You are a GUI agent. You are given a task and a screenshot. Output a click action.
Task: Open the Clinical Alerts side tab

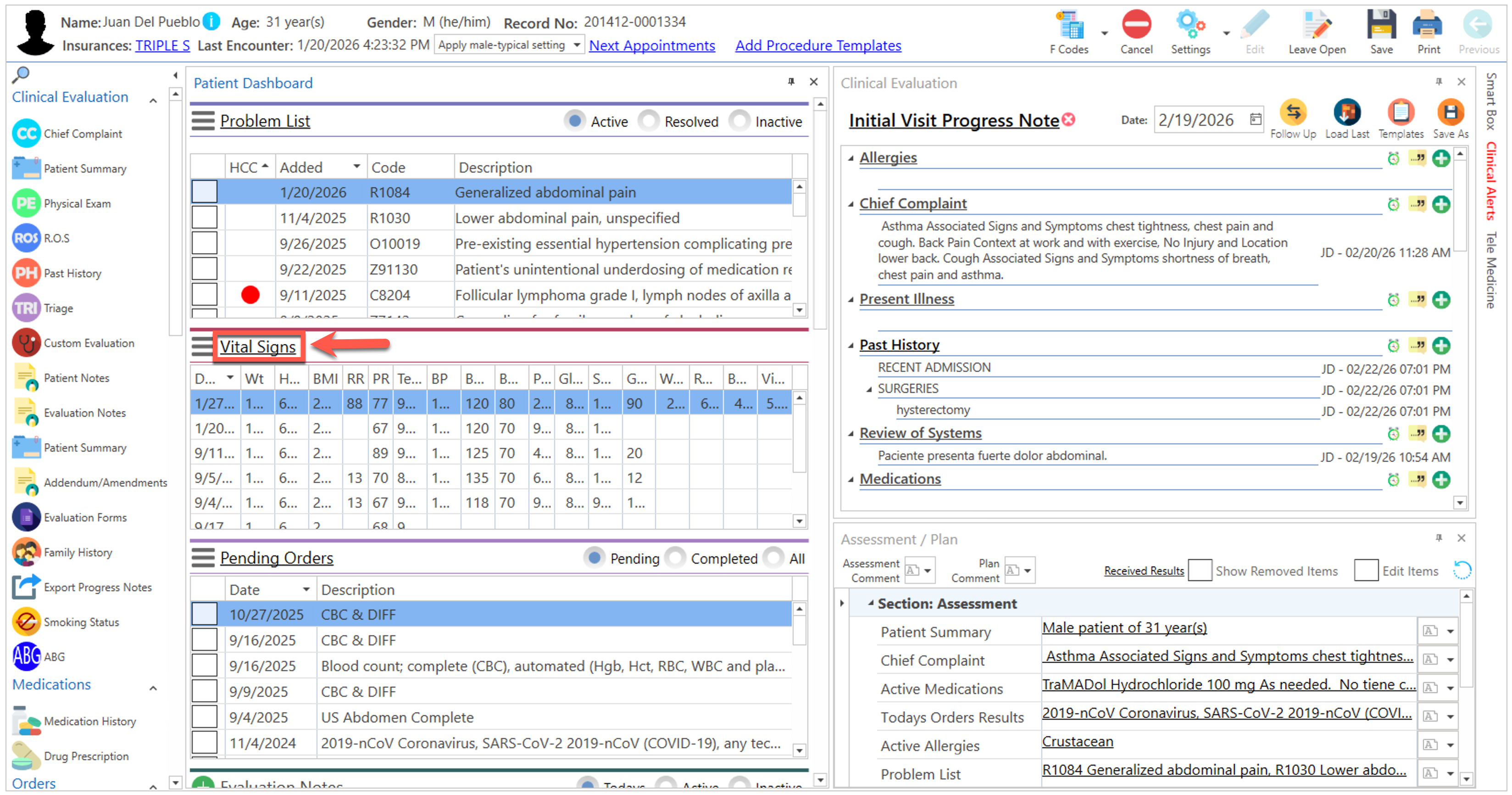tap(1491, 180)
